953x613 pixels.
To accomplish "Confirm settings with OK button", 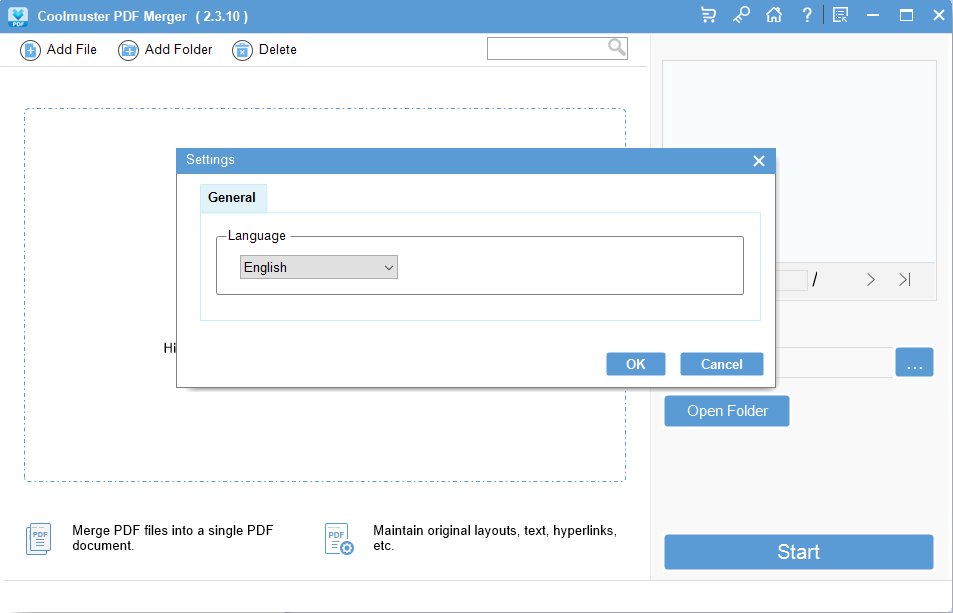I will click(x=636, y=364).
